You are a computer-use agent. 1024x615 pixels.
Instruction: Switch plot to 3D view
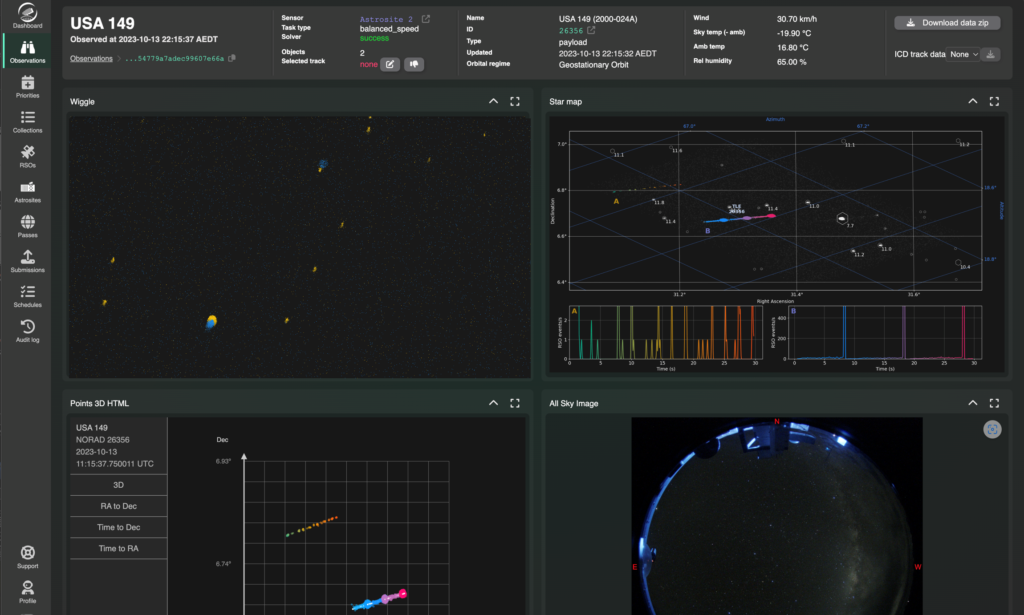[118, 485]
